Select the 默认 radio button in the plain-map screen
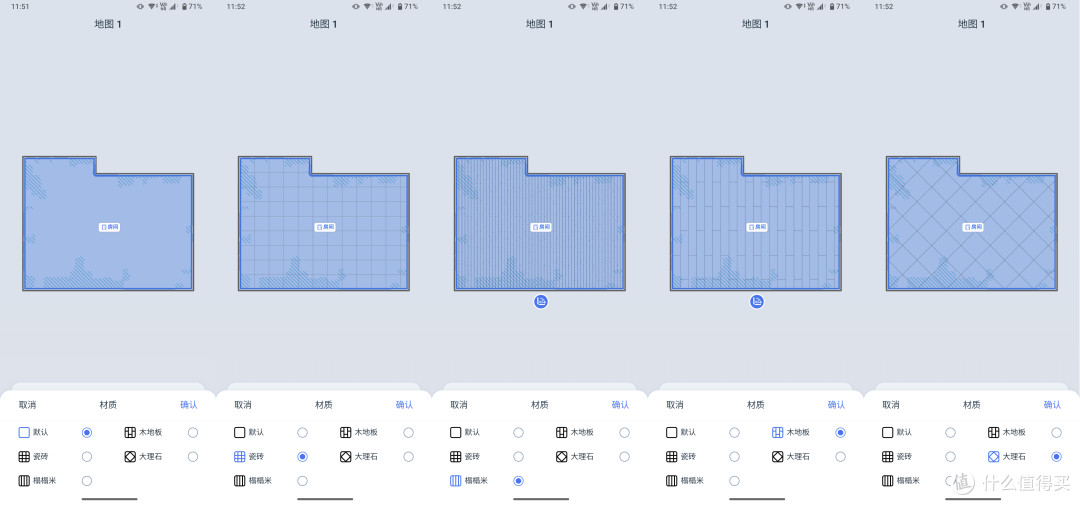The width and height of the screenshot is (1080, 505). point(87,433)
